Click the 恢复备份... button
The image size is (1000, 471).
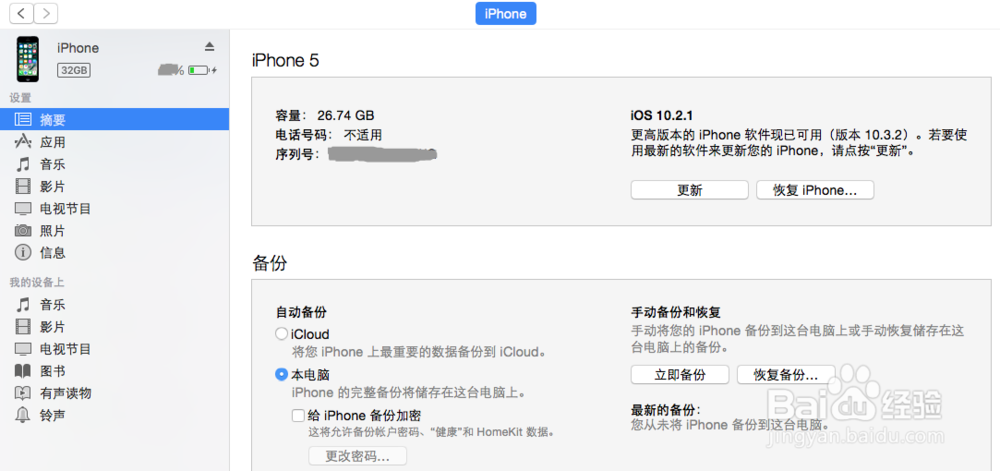click(786, 375)
